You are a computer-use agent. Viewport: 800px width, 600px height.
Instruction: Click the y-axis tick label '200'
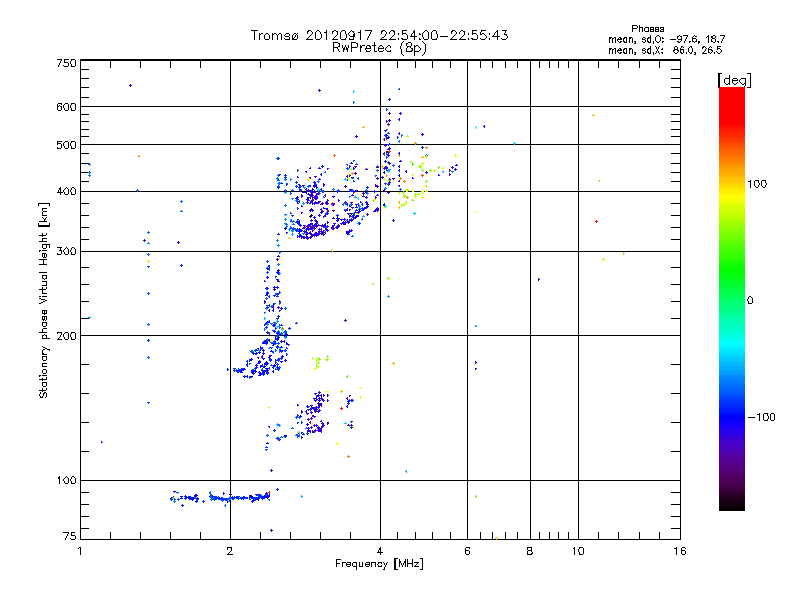(x=67, y=336)
